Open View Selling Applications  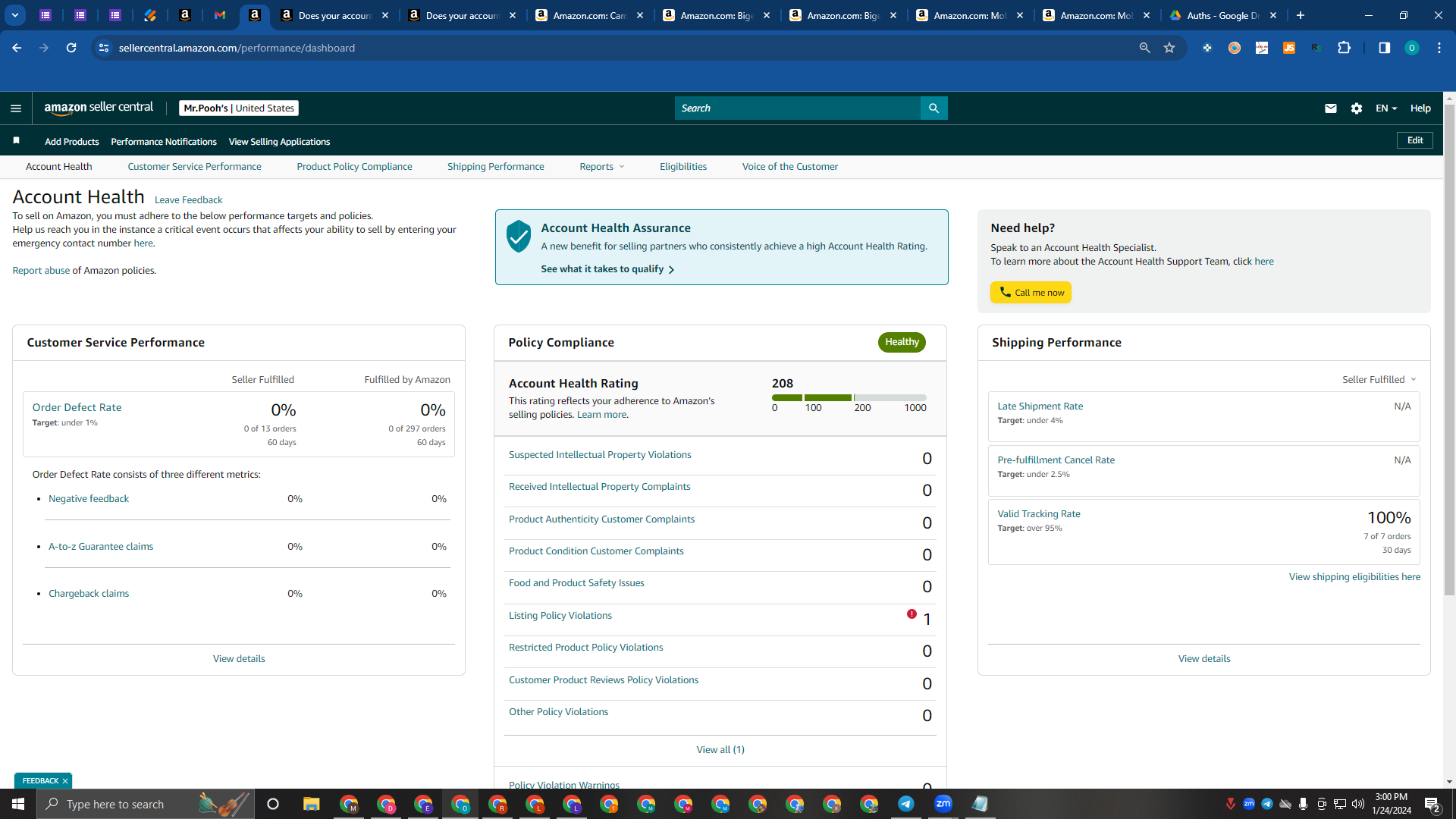(279, 142)
